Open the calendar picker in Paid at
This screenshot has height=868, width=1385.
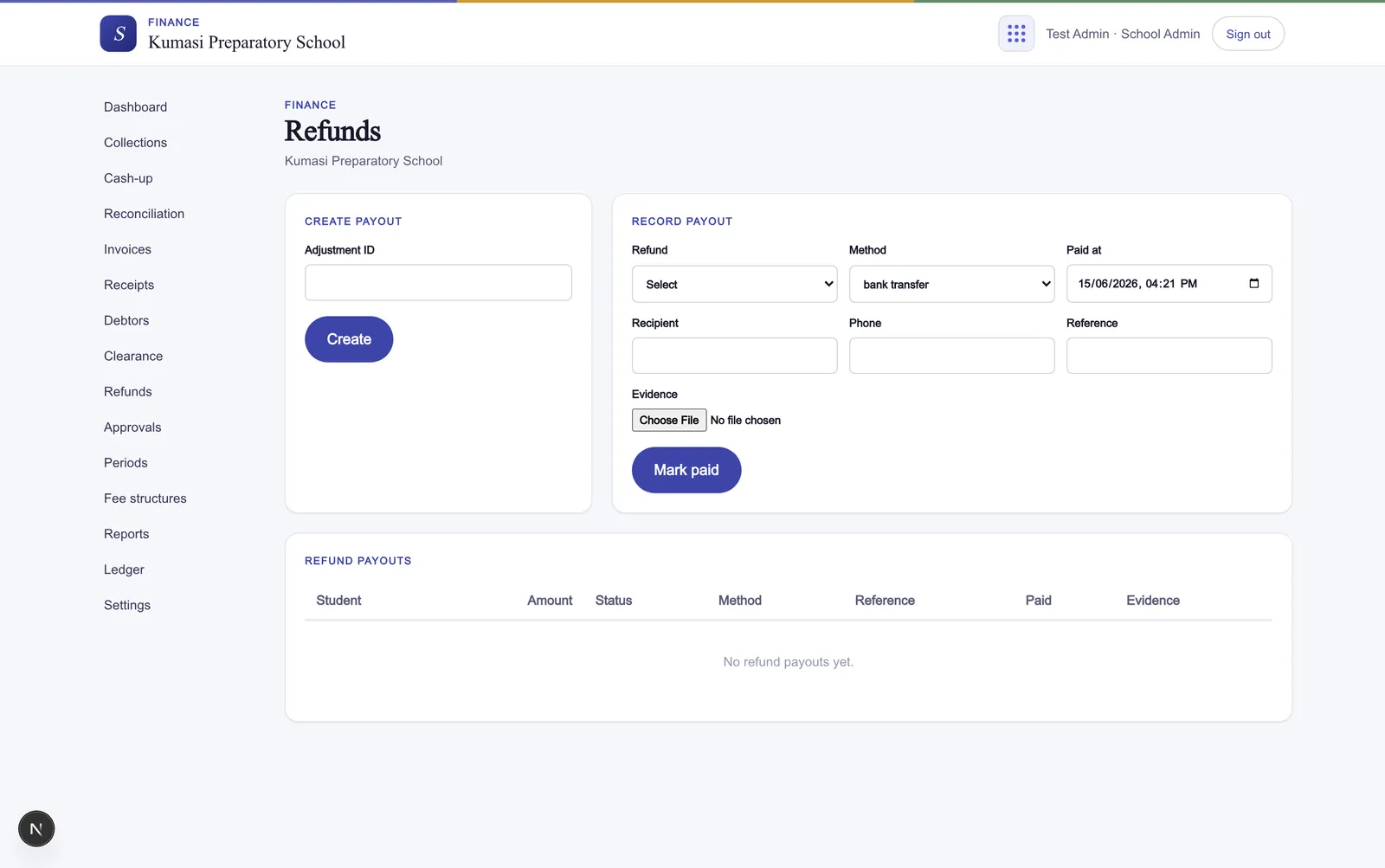1253,284
